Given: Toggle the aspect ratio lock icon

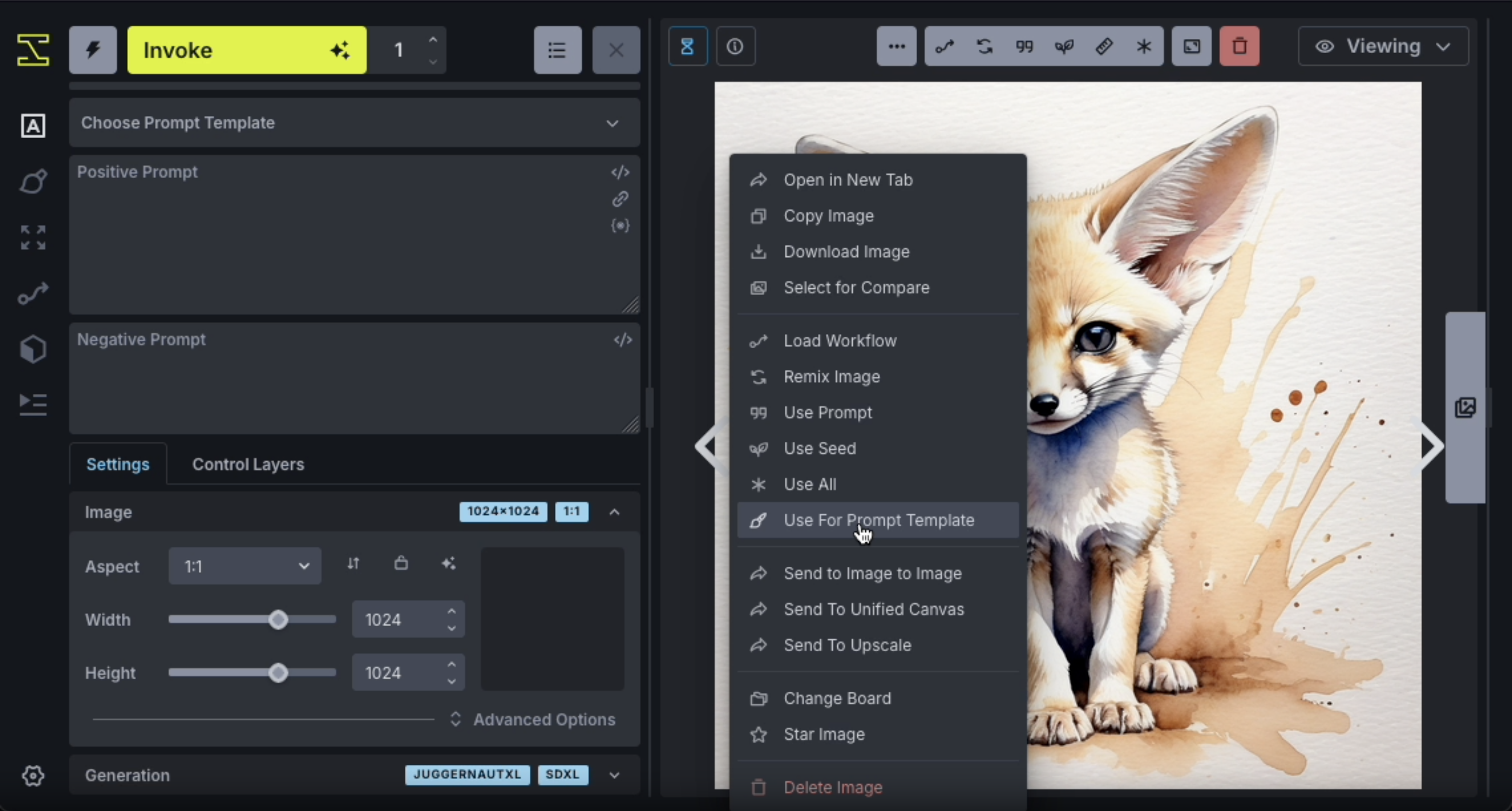Looking at the screenshot, I should click(401, 564).
